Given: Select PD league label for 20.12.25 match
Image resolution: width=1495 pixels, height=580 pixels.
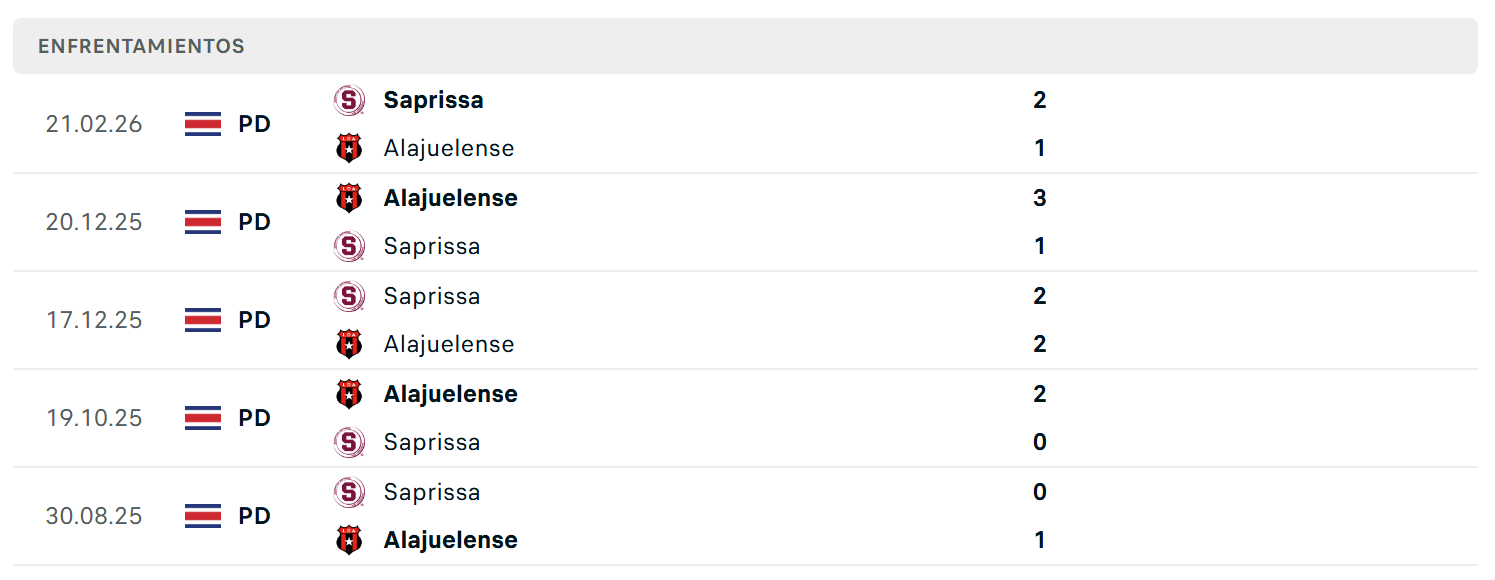Looking at the screenshot, I should (x=254, y=222).
